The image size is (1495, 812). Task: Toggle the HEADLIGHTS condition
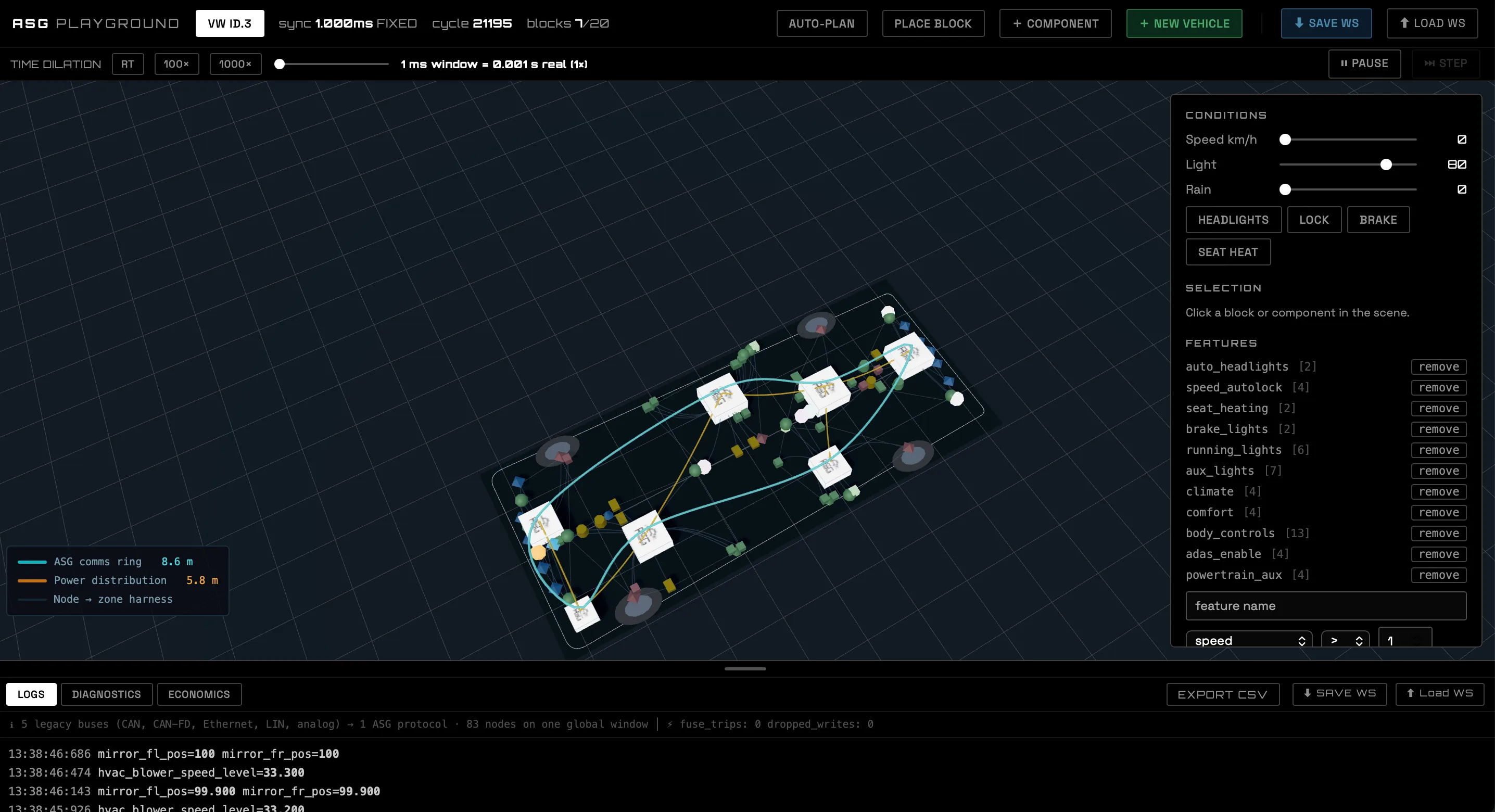[1233, 220]
